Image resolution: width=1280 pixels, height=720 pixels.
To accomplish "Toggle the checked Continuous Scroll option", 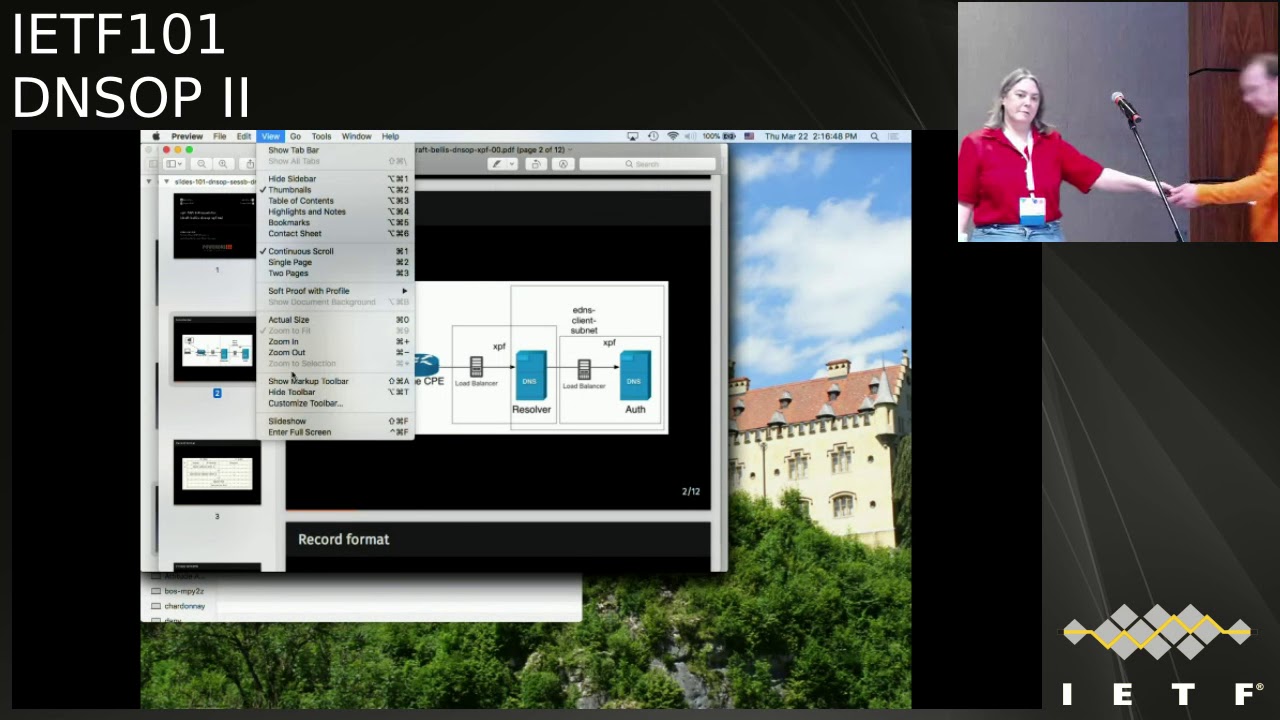I will point(335,251).
